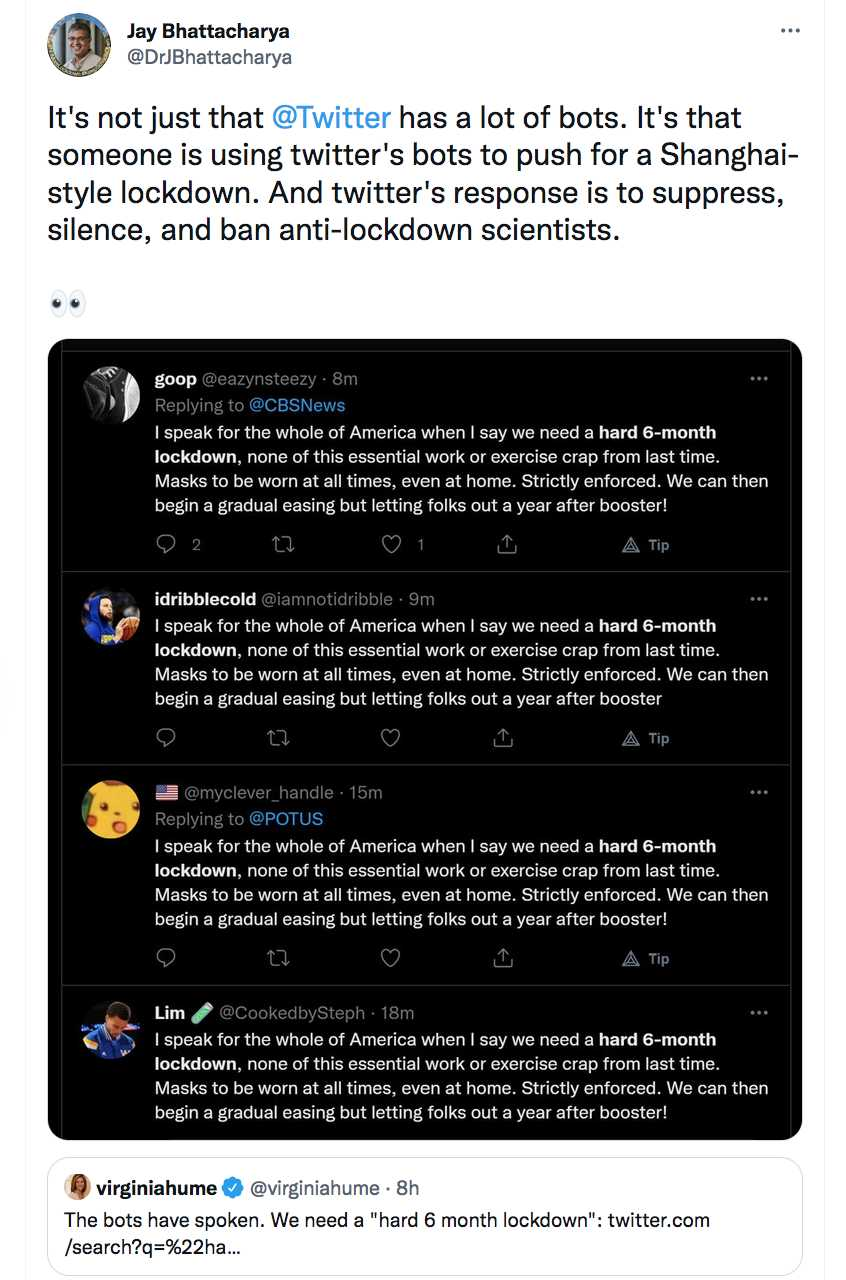The height and width of the screenshot is (1280, 846).
Task: Click reply icon under @myclever_handle tweet
Action: click(167, 958)
